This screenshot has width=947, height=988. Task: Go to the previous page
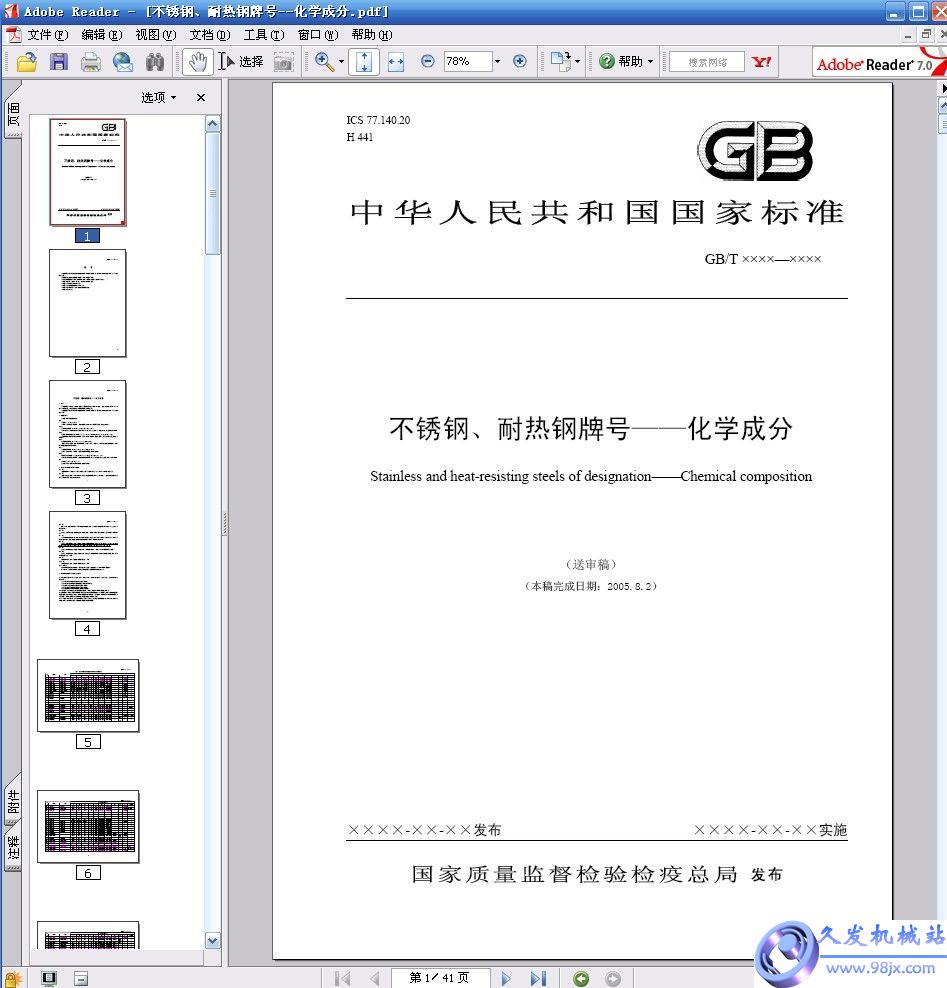click(x=375, y=978)
